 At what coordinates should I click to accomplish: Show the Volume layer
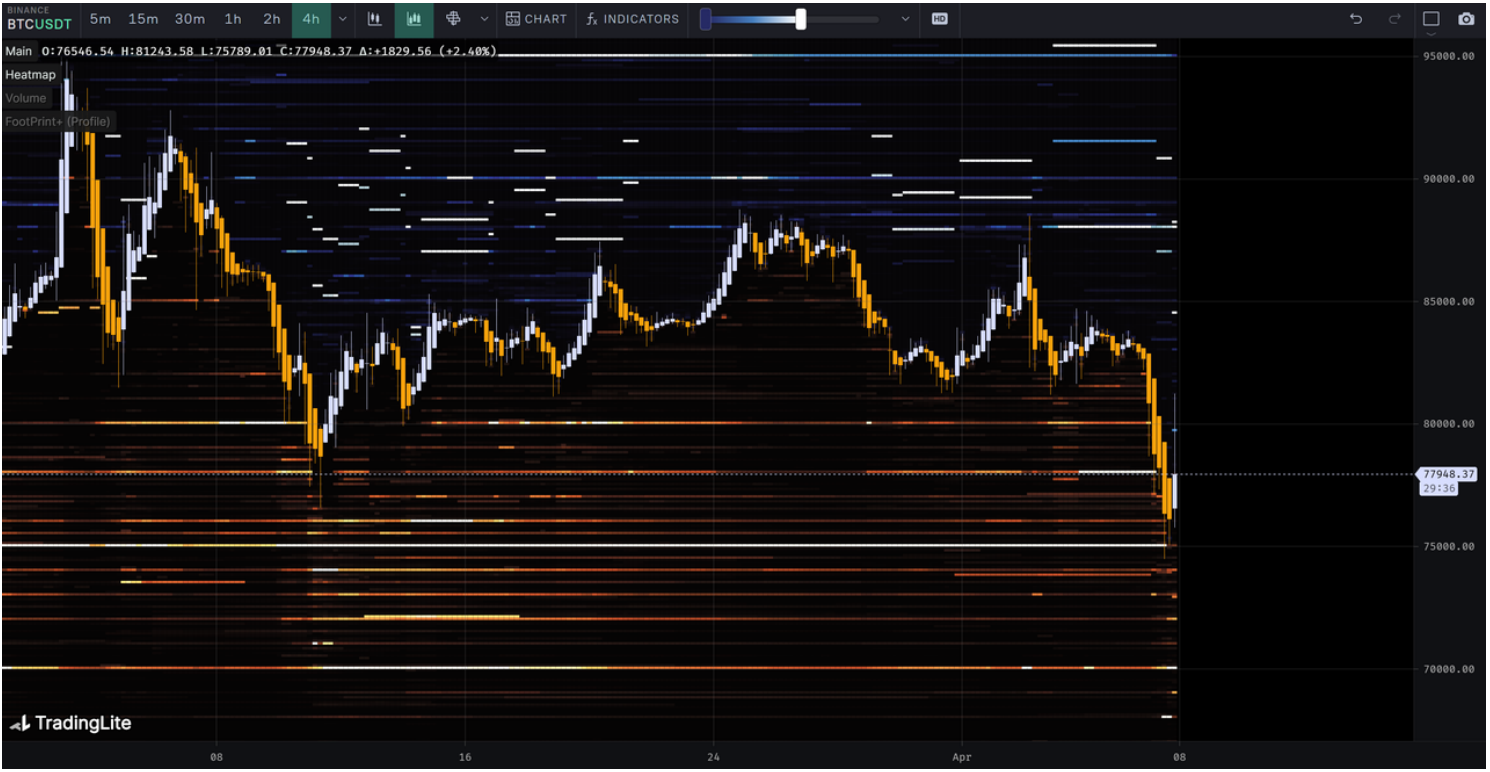[26, 98]
